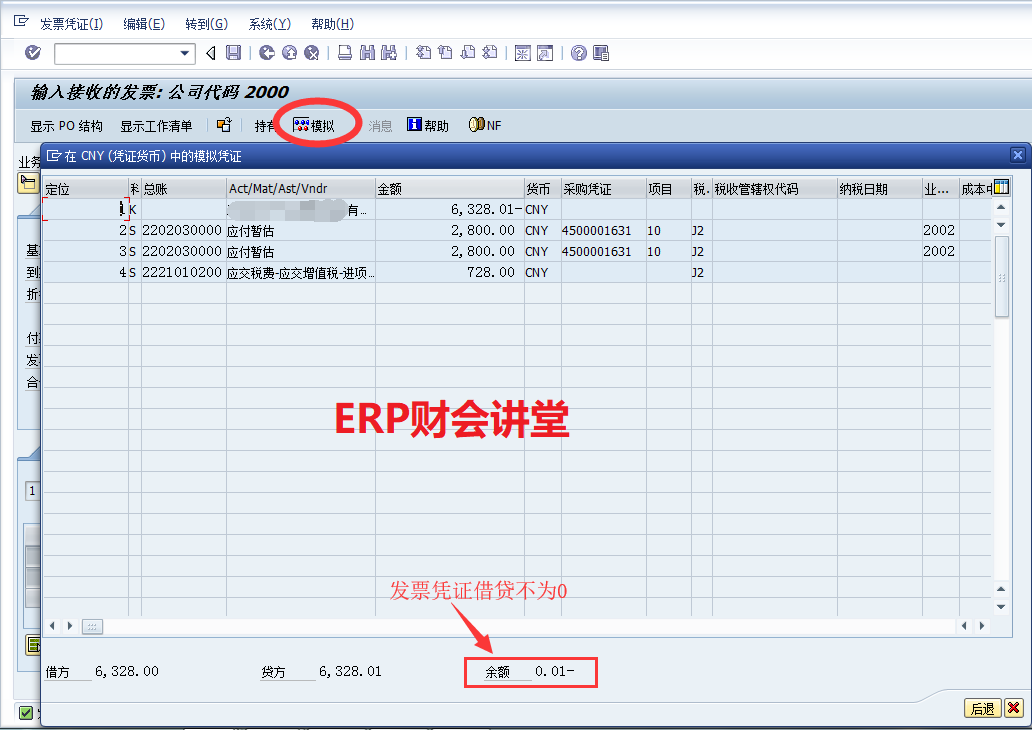Click the 模拟 (Simulate) button
1032x730 pixels.
pyautogui.click(x=313, y=126)
